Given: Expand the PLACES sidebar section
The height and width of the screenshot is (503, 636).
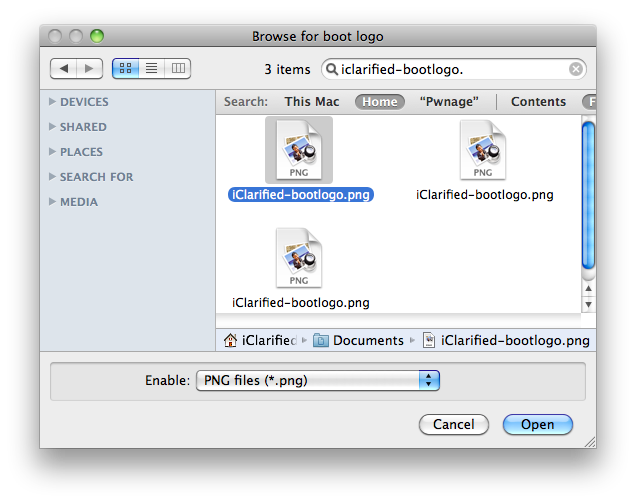Looking at the screenshot, I should [x=52, y=152].
